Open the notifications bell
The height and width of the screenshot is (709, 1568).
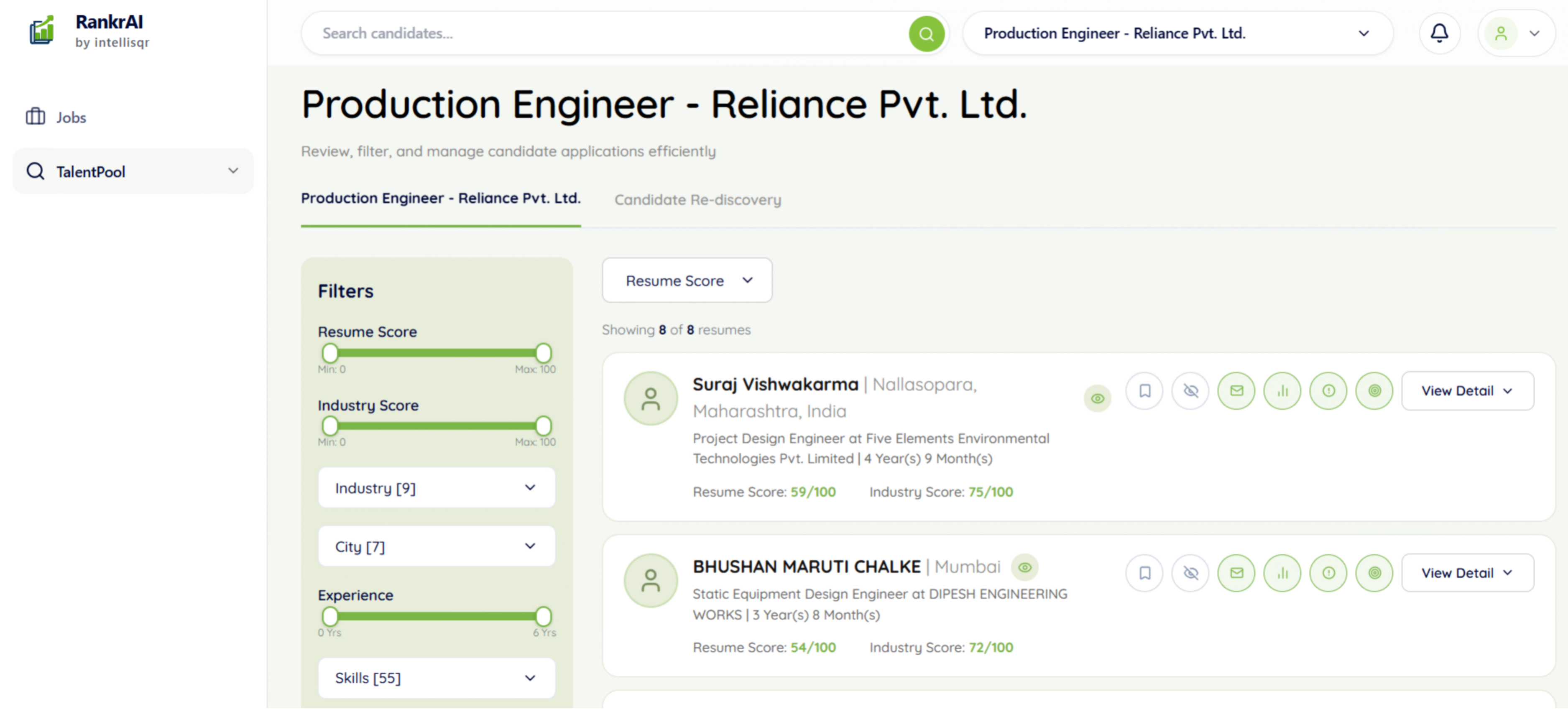coord(1439,33)
